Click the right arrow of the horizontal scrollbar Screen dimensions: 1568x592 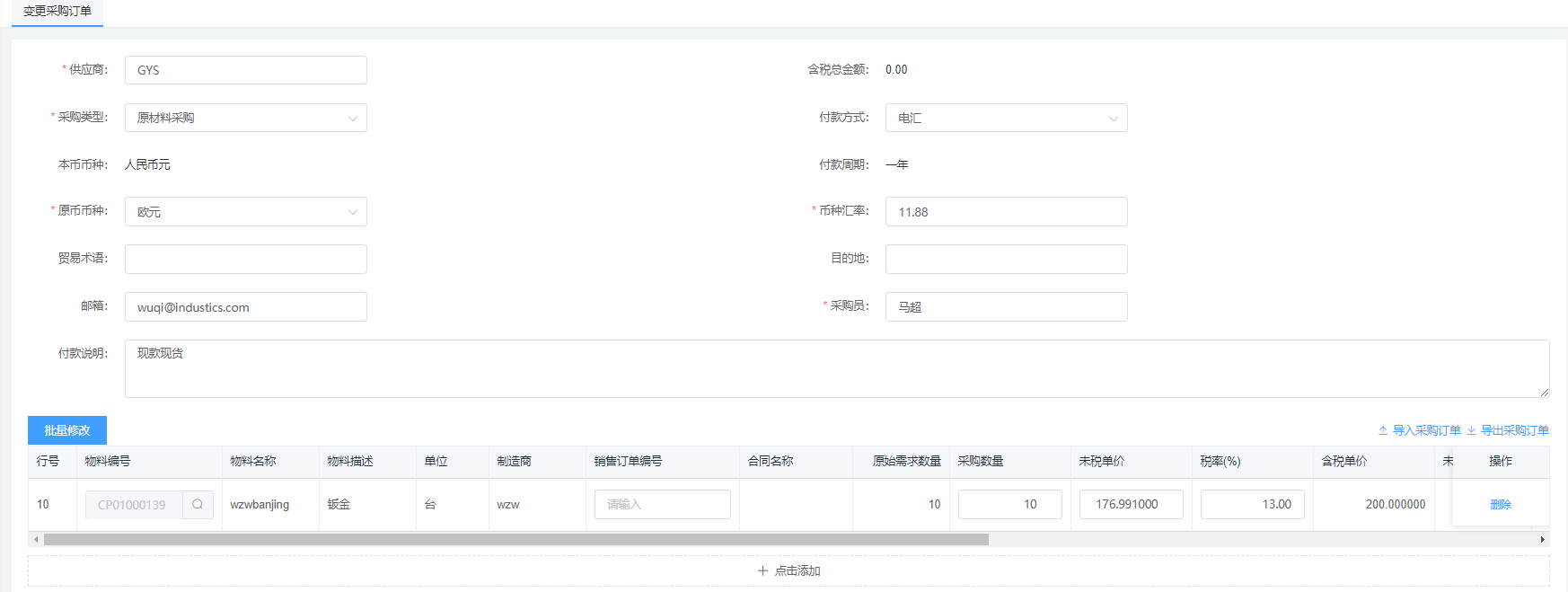pos(1542,540)
